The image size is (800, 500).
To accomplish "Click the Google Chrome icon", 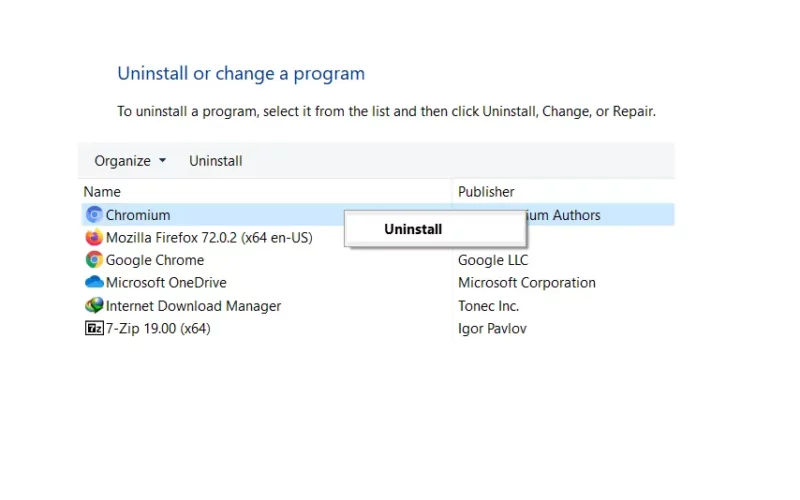I will [x=94, y=260].
